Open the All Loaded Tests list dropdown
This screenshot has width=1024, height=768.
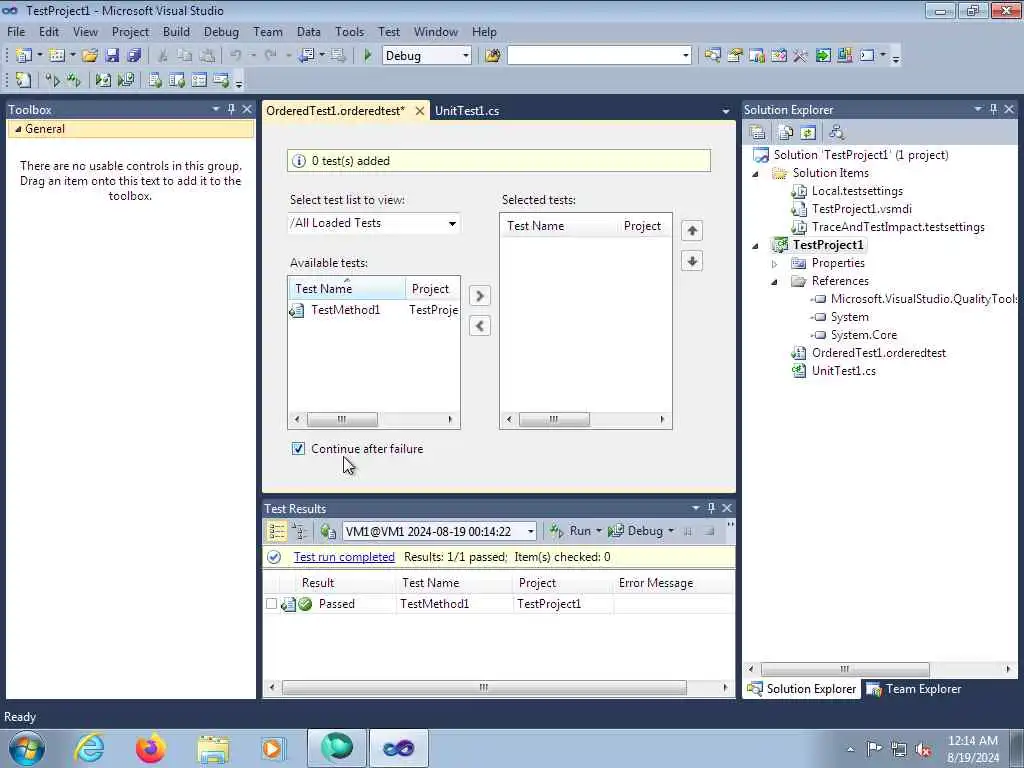click(x=452, y=223)
